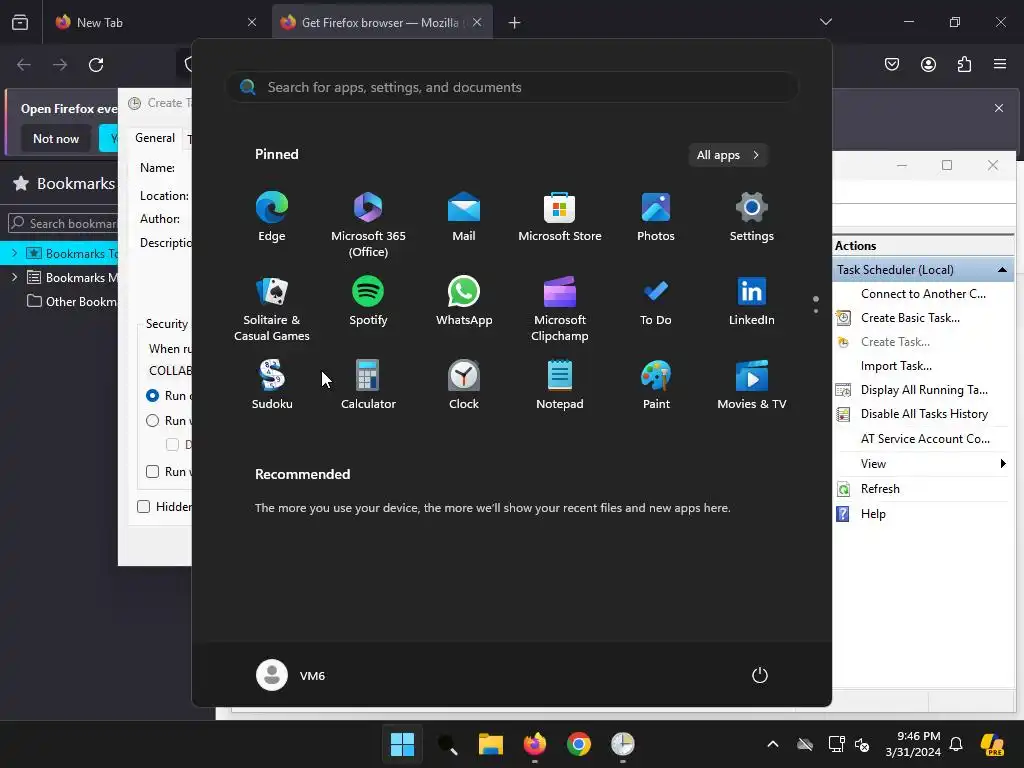Open the VM6 user account menu
The width and height of the screenshot is (1024, 768).
[x=291, y=675]
